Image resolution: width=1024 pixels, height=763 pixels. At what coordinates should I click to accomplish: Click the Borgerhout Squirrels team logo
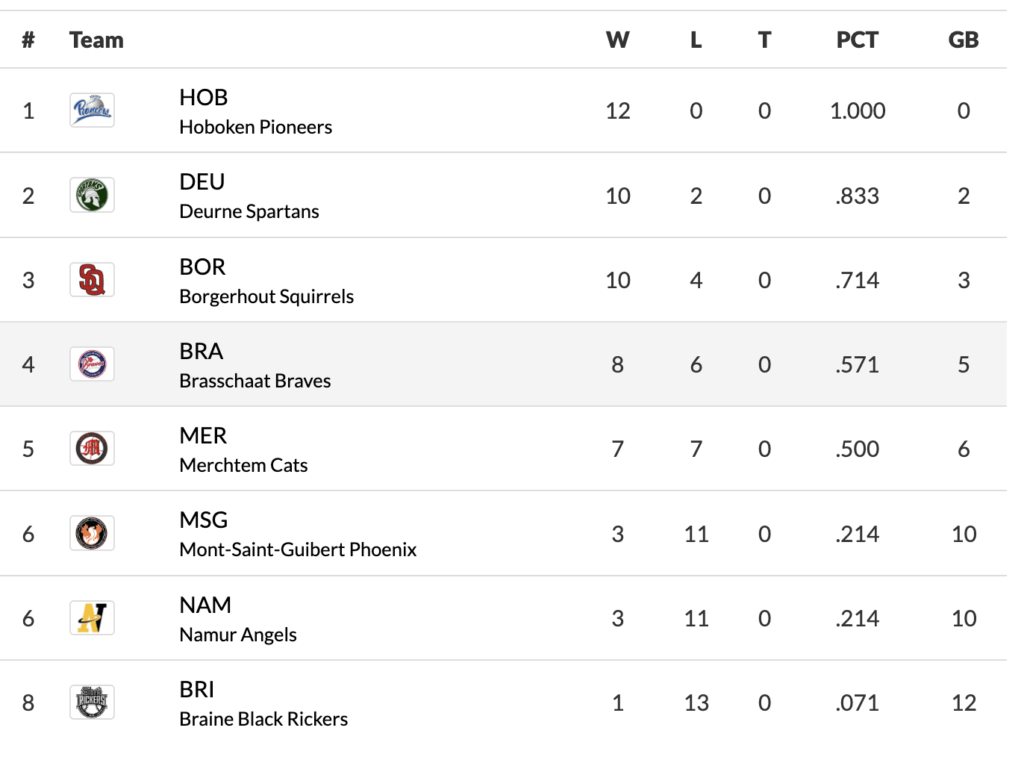92,280
